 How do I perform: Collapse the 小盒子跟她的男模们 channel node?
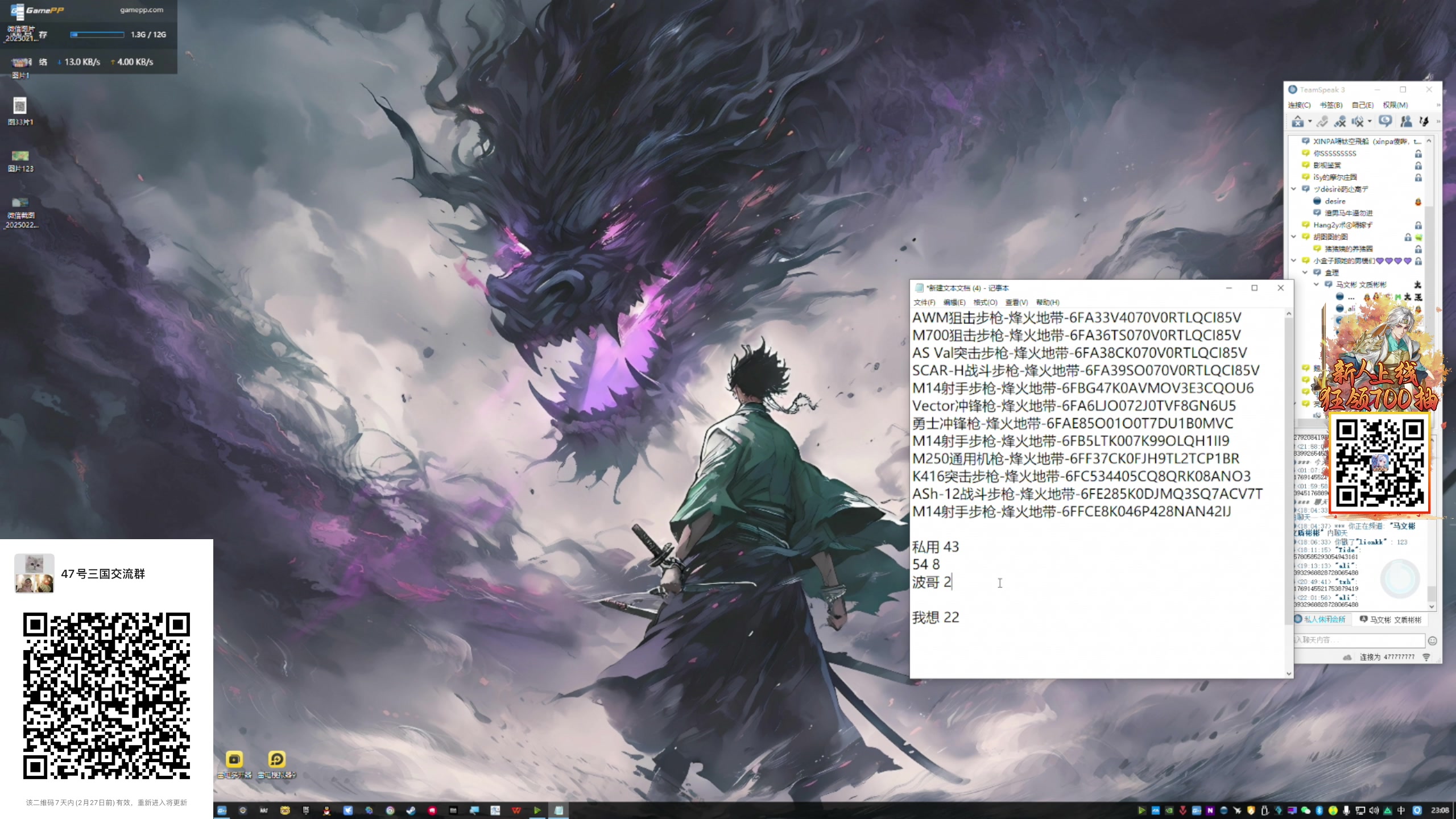1294,260
